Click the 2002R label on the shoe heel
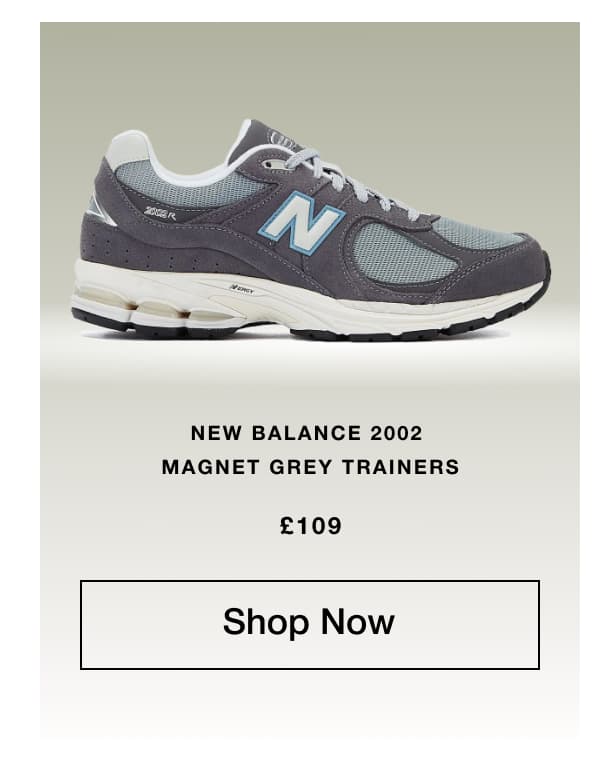Viewport: 600px width, 760px height. click(x=160, y=212)
